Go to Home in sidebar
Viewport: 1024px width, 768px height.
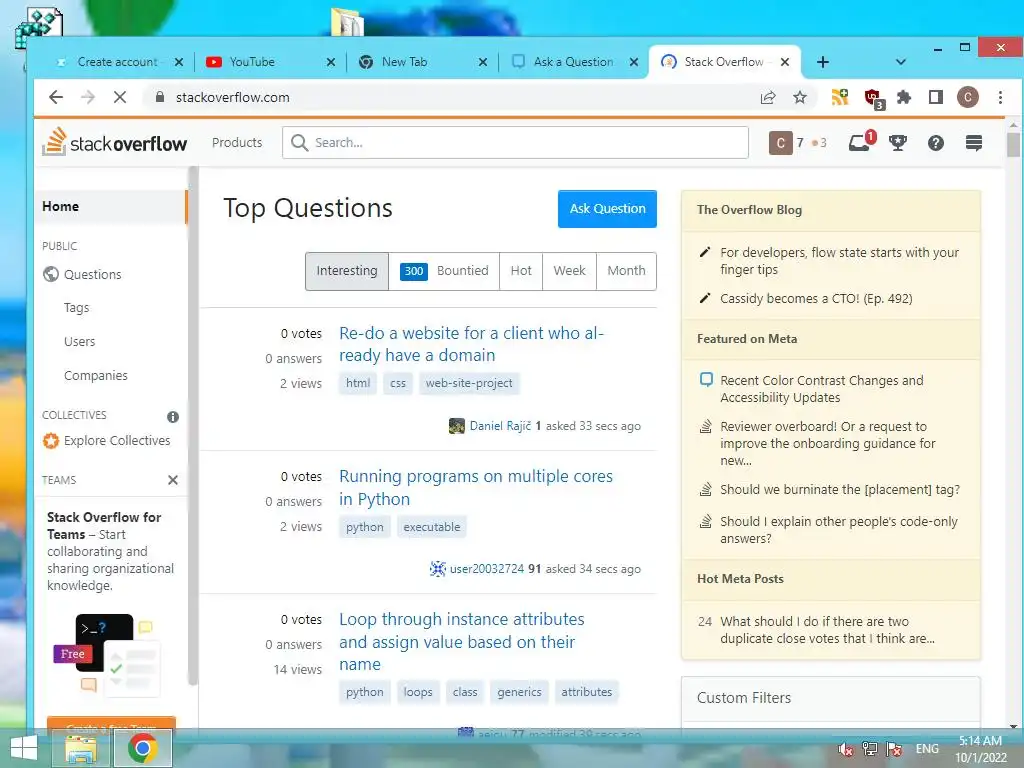(x=110, y=206)
